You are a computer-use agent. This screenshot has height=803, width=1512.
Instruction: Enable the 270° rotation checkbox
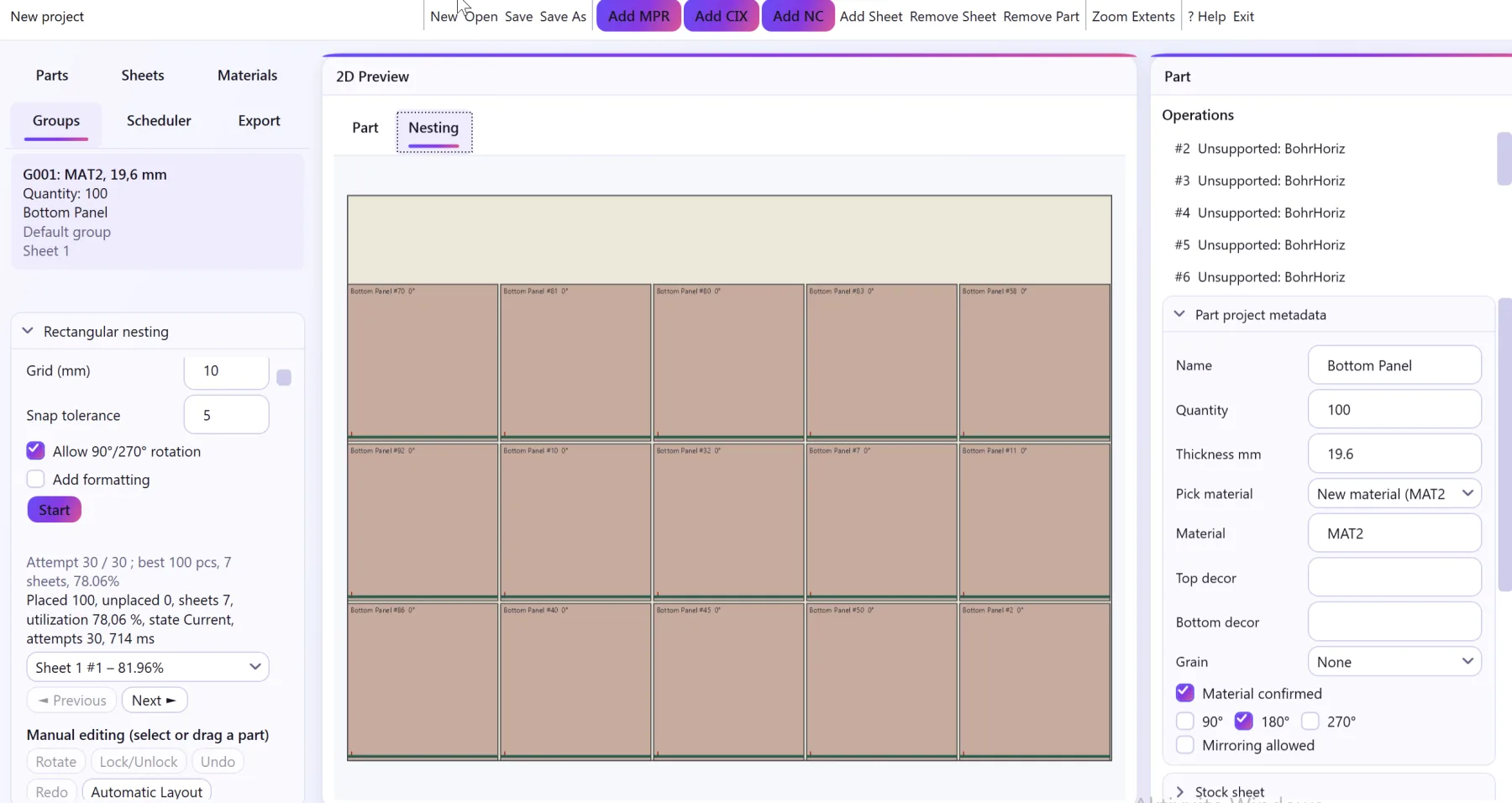pos(1310,721)
